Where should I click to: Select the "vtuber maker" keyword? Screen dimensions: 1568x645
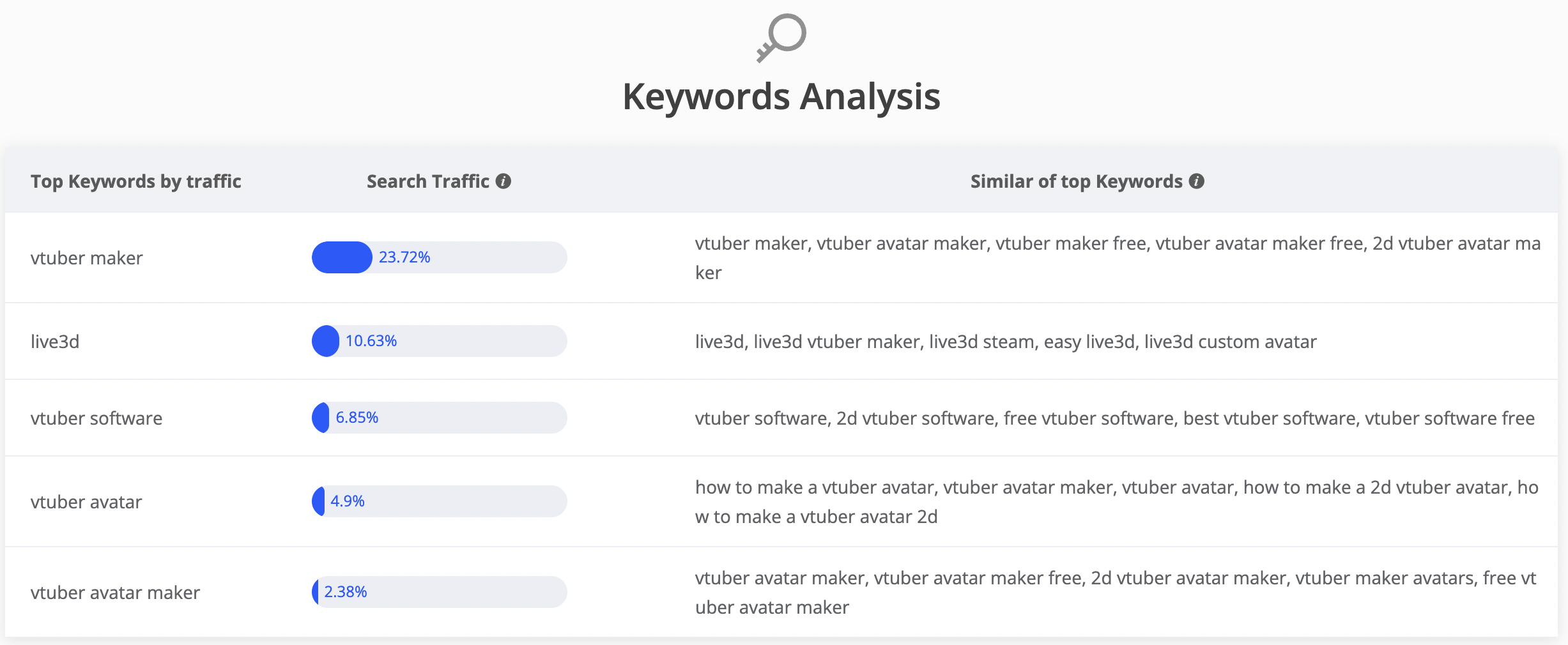[x=87, y=258]
